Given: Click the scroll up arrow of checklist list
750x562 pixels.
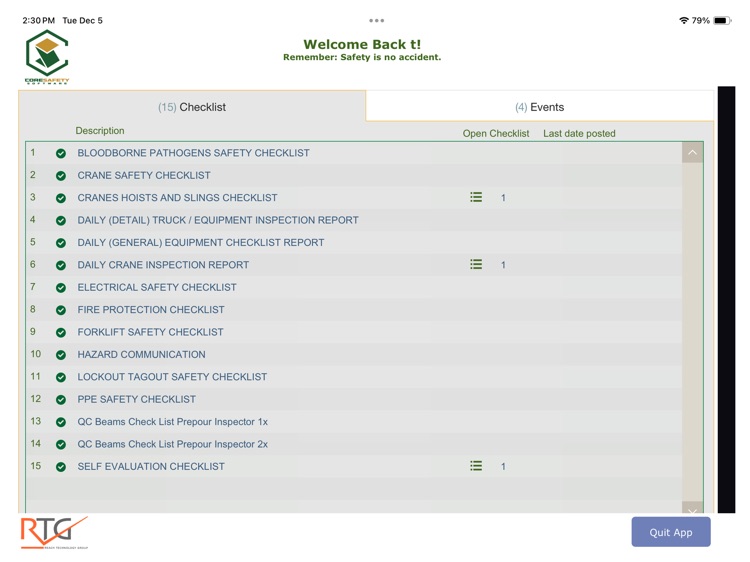Looking at the screenshot, I should (x=692, y=153).
